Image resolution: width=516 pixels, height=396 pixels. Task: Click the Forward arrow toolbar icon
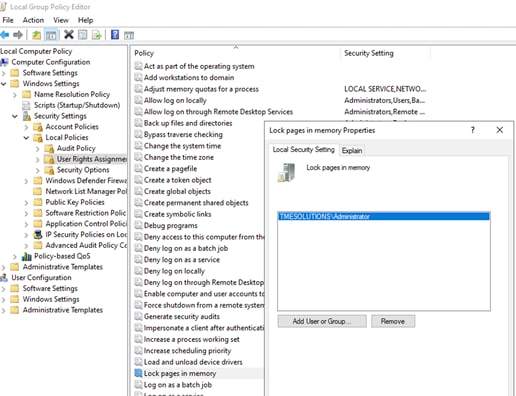pyautogui.click(x=18, y=35)
